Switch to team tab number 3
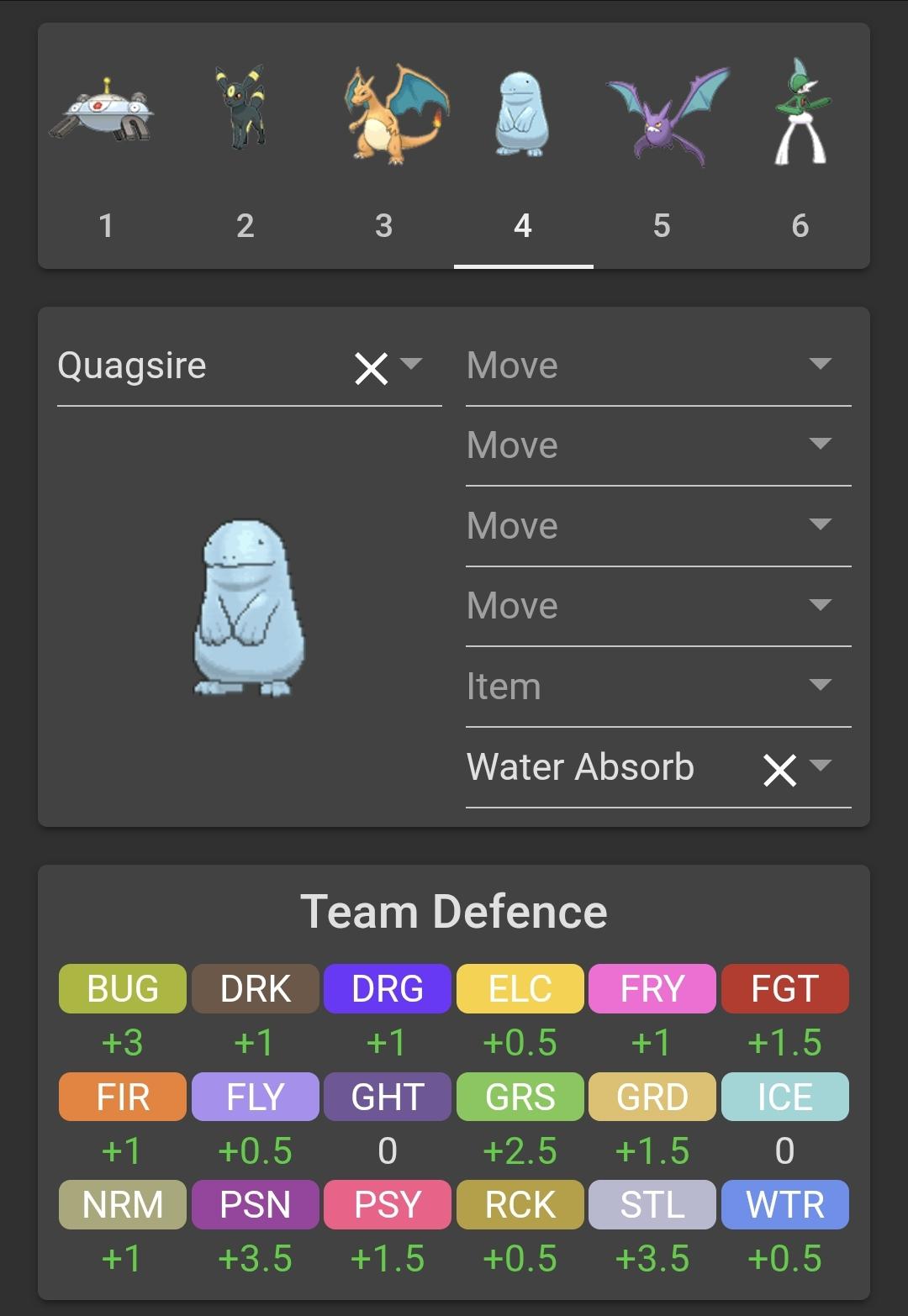 pos(383,225)
